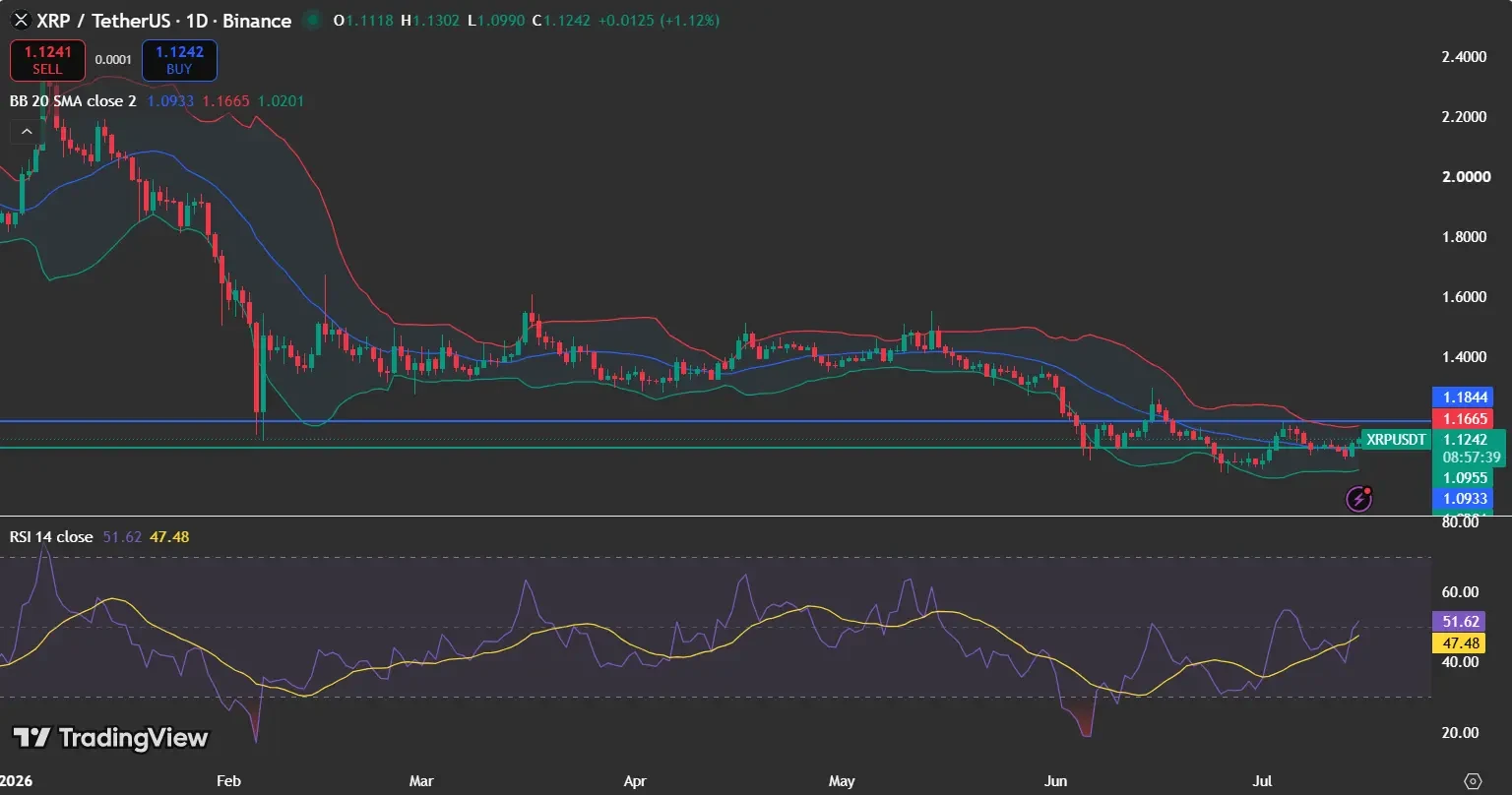Click the green 1.0955 price axis label
Screen dimensions: 1512x795
pyautogui.click(x=1463, y=477)
